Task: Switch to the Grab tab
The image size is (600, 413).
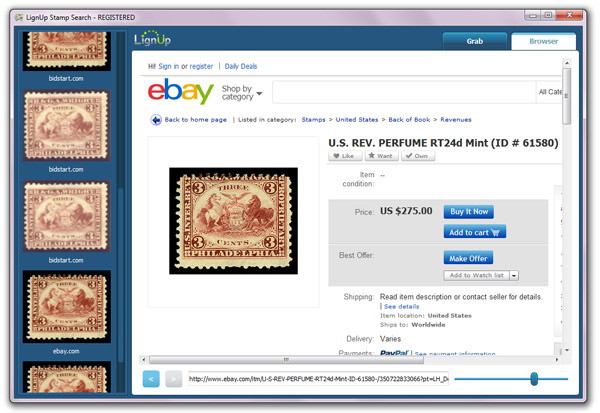Action: point(475,41)
